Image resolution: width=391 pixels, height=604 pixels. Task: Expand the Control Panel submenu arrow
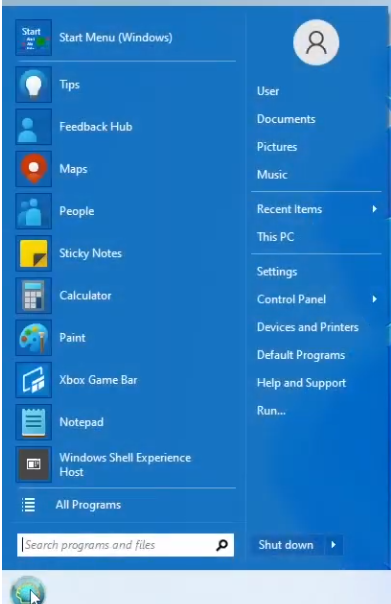[x=374, y=299]
